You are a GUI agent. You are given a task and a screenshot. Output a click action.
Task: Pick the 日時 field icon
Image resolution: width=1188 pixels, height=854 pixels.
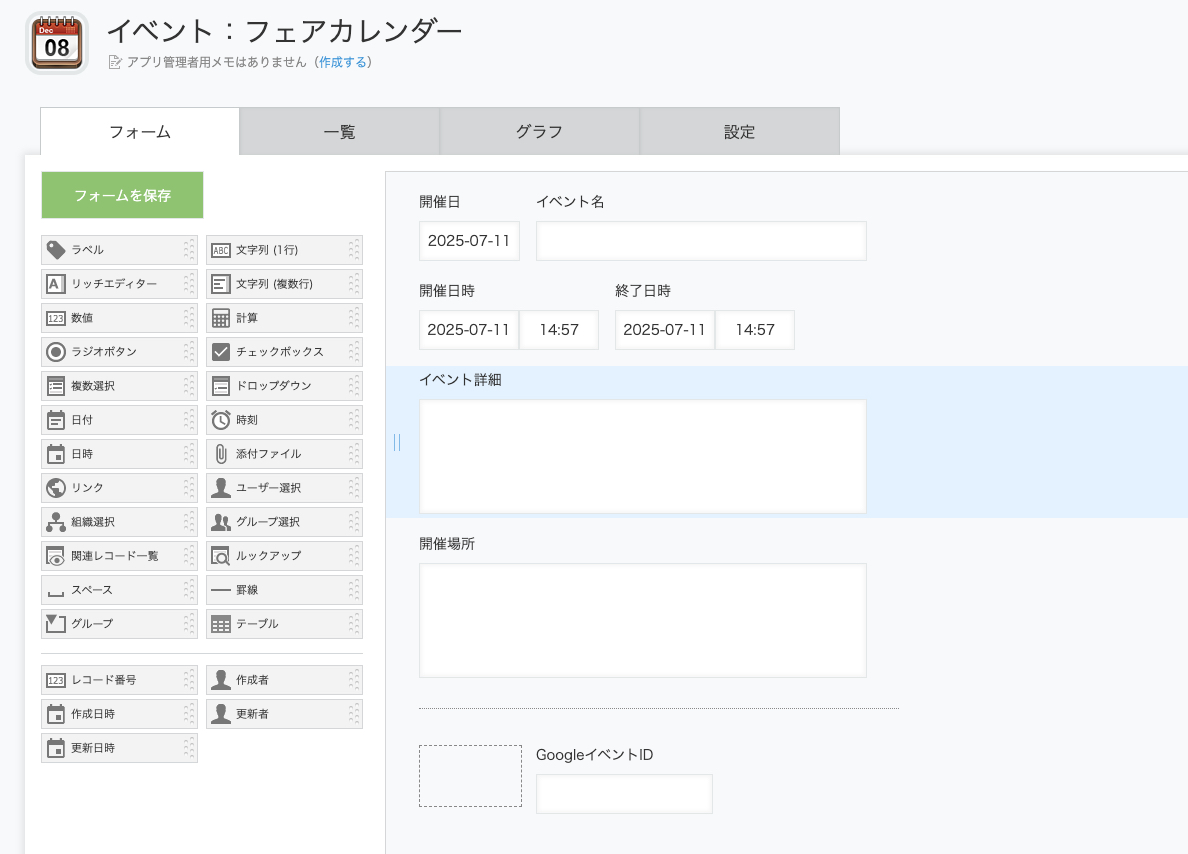[55, 454]
